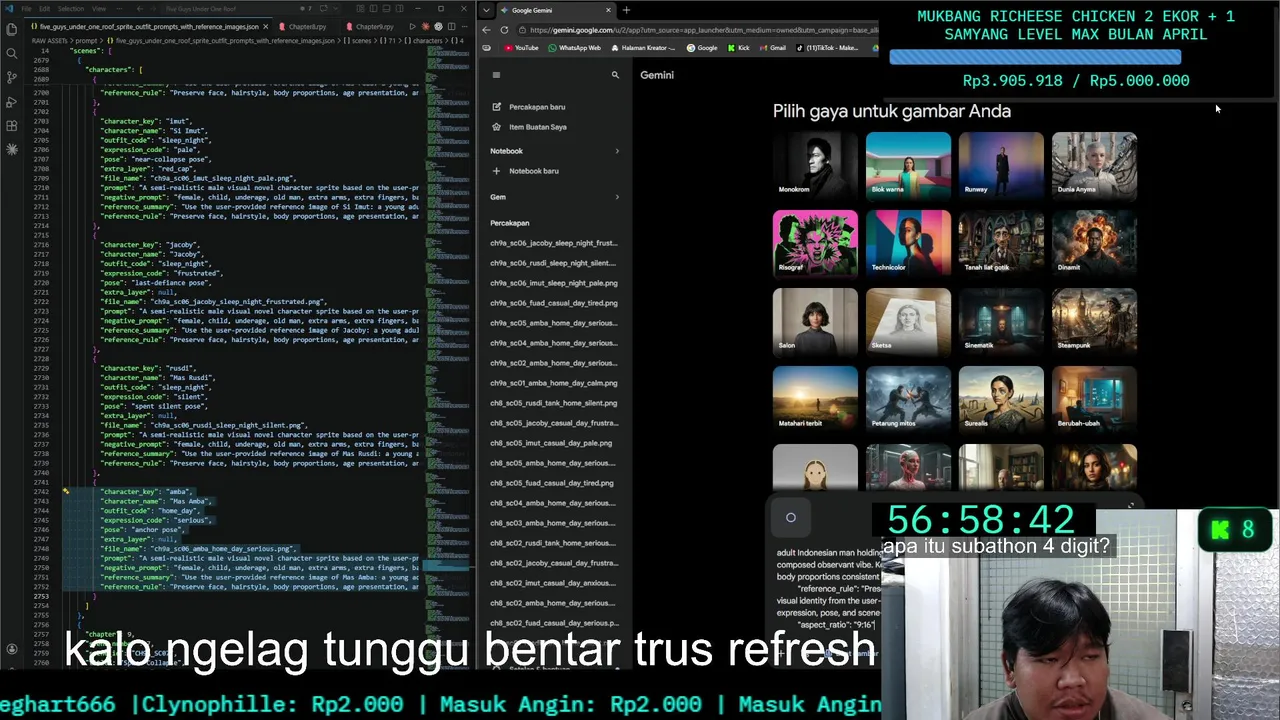This screenshot has width=1280, height=720.
Task: Open chat ch9a_sc06_imut_sleep_night_pale.png
Action: coord(554,283)
